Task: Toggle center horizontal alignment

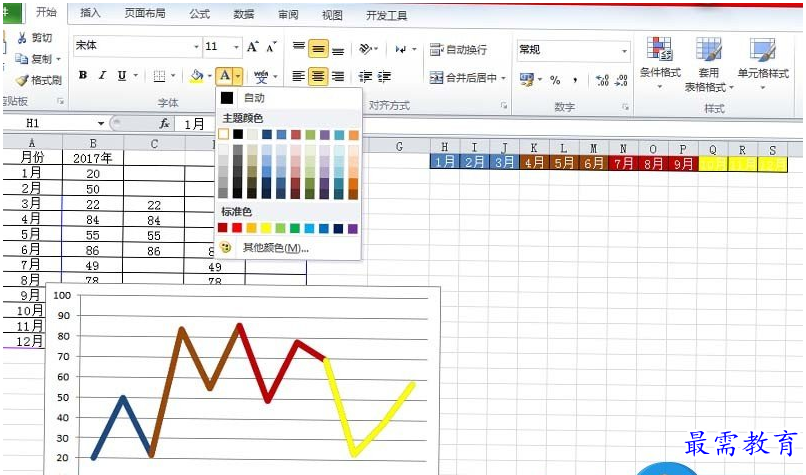Action: pyautogui.click(x=318, y=77)
